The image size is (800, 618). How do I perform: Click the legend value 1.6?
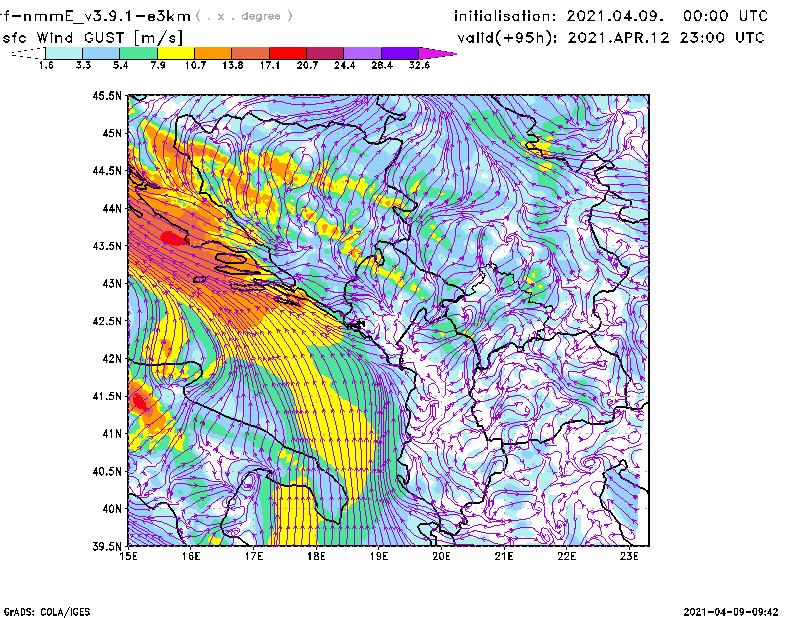click(x=46, y=65)
